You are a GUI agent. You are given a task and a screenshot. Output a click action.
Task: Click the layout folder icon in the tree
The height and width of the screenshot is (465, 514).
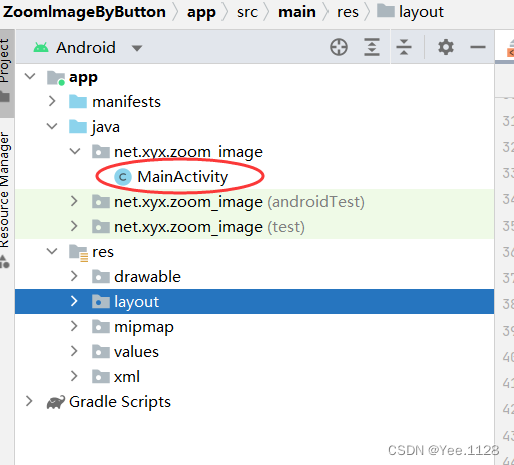tap(101, 301)
